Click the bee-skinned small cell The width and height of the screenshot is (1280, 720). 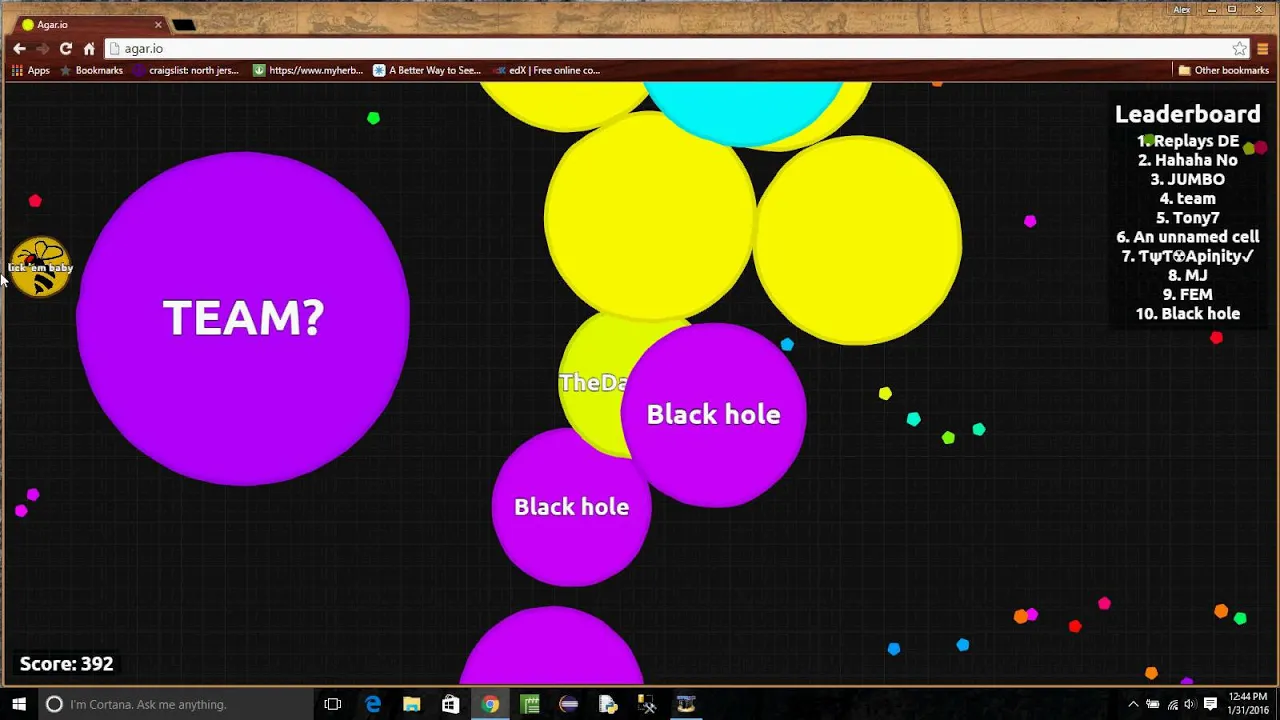pos(41,267)
